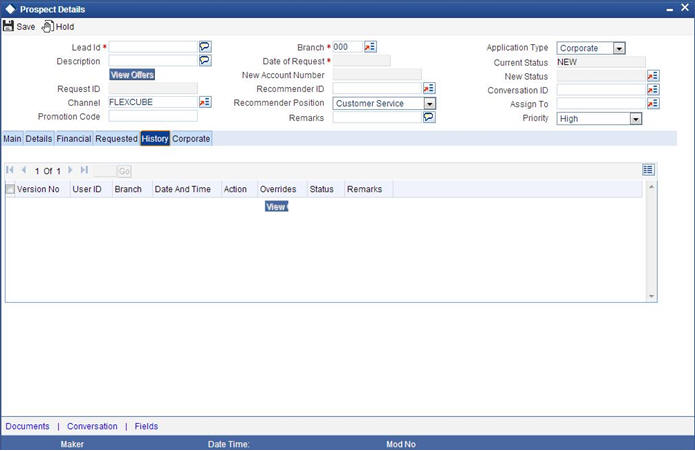
Task: Click the Save toolbar icon
Action: (8, 26)
